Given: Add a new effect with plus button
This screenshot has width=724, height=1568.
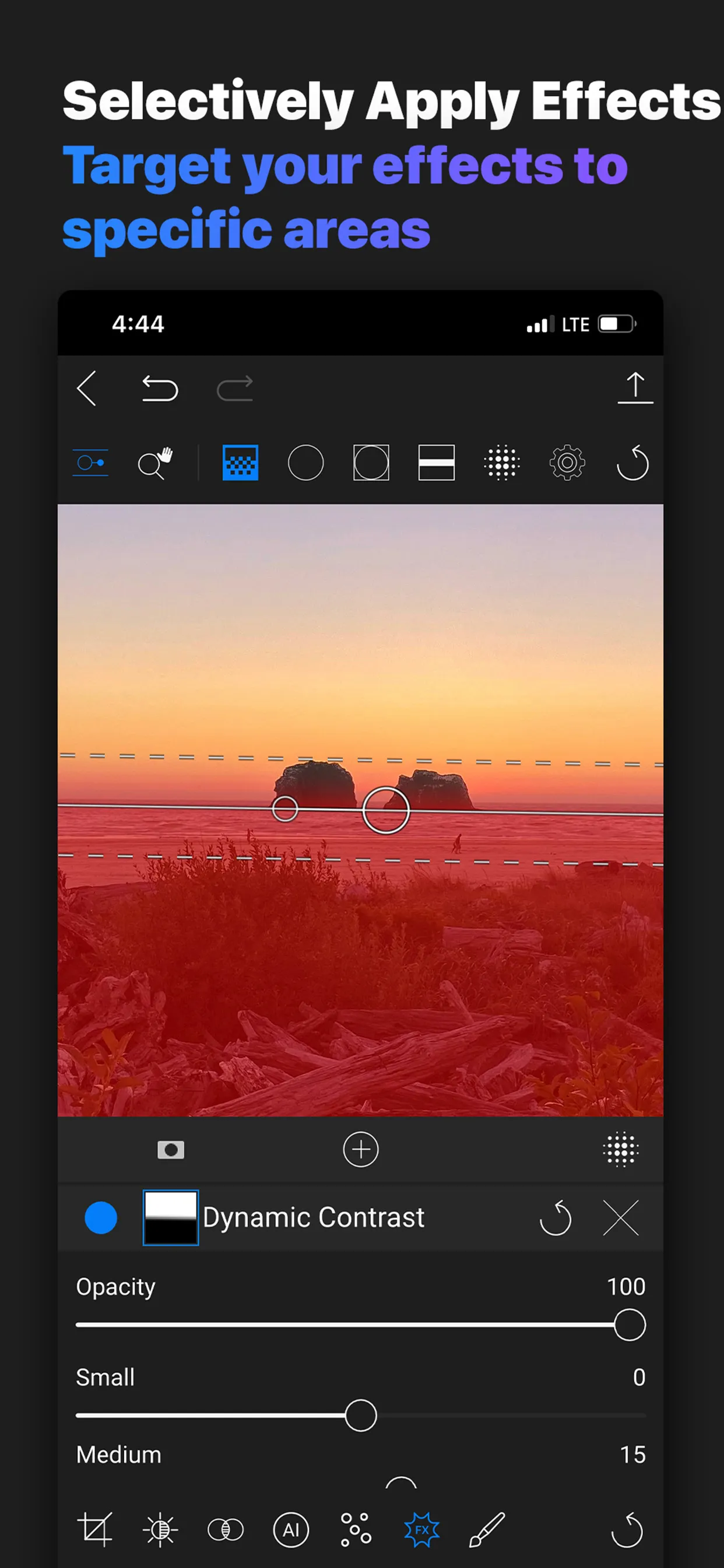Looking at the screenshot, I should [361, 1149].
